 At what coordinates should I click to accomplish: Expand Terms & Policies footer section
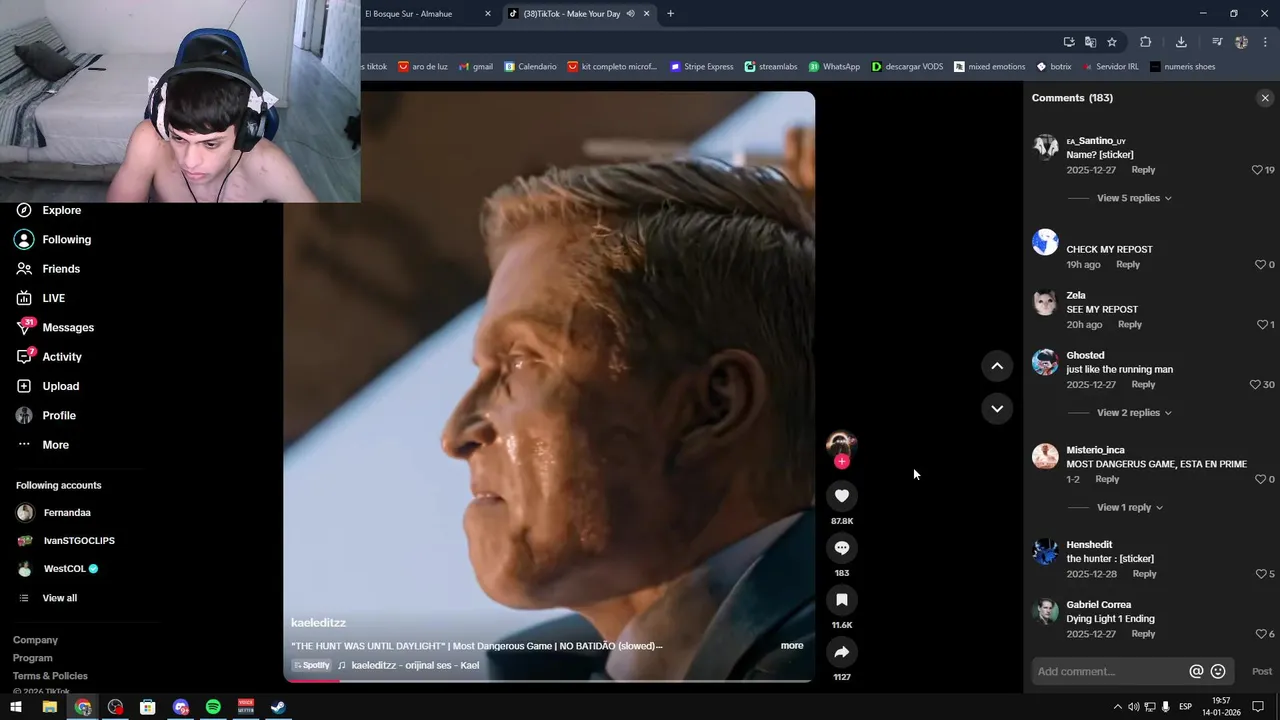50,676
